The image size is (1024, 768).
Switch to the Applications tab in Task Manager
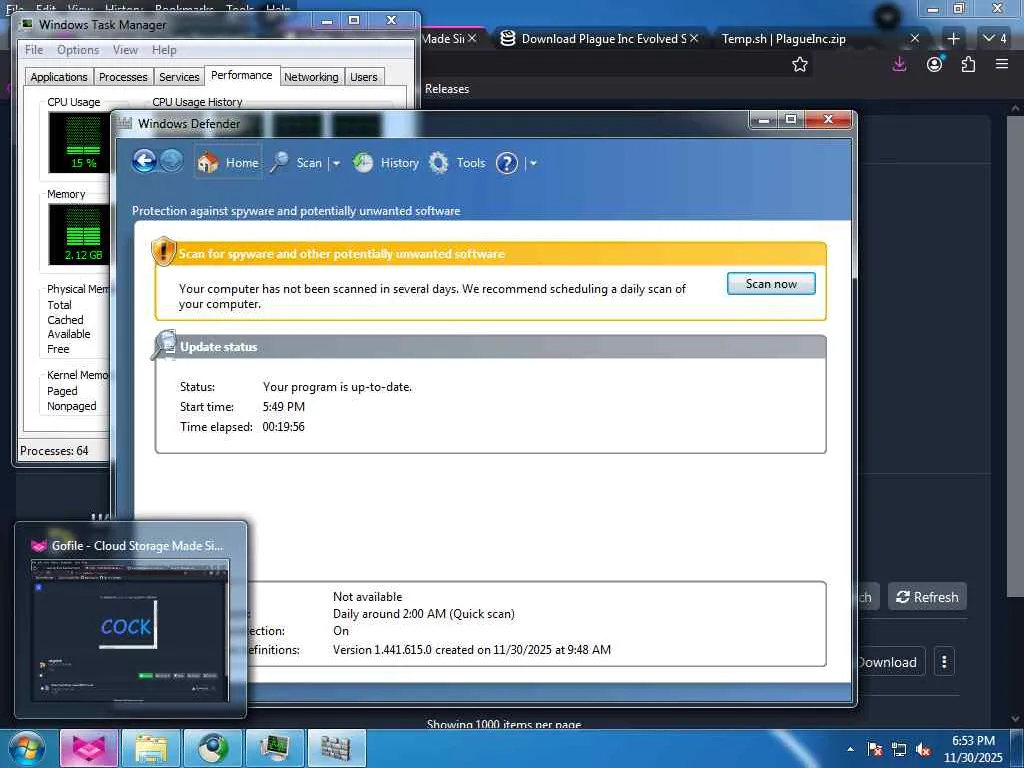click(x=59, y=77)
